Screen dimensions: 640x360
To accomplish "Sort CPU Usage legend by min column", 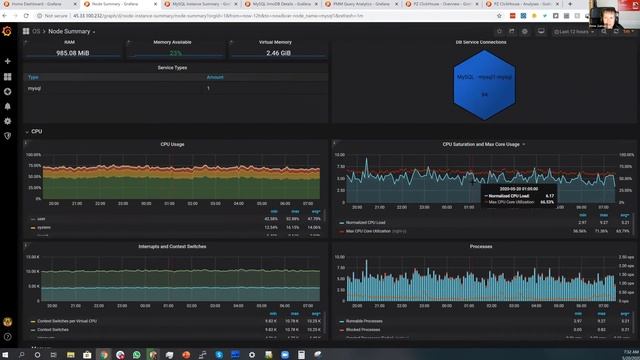I will 274,211.
